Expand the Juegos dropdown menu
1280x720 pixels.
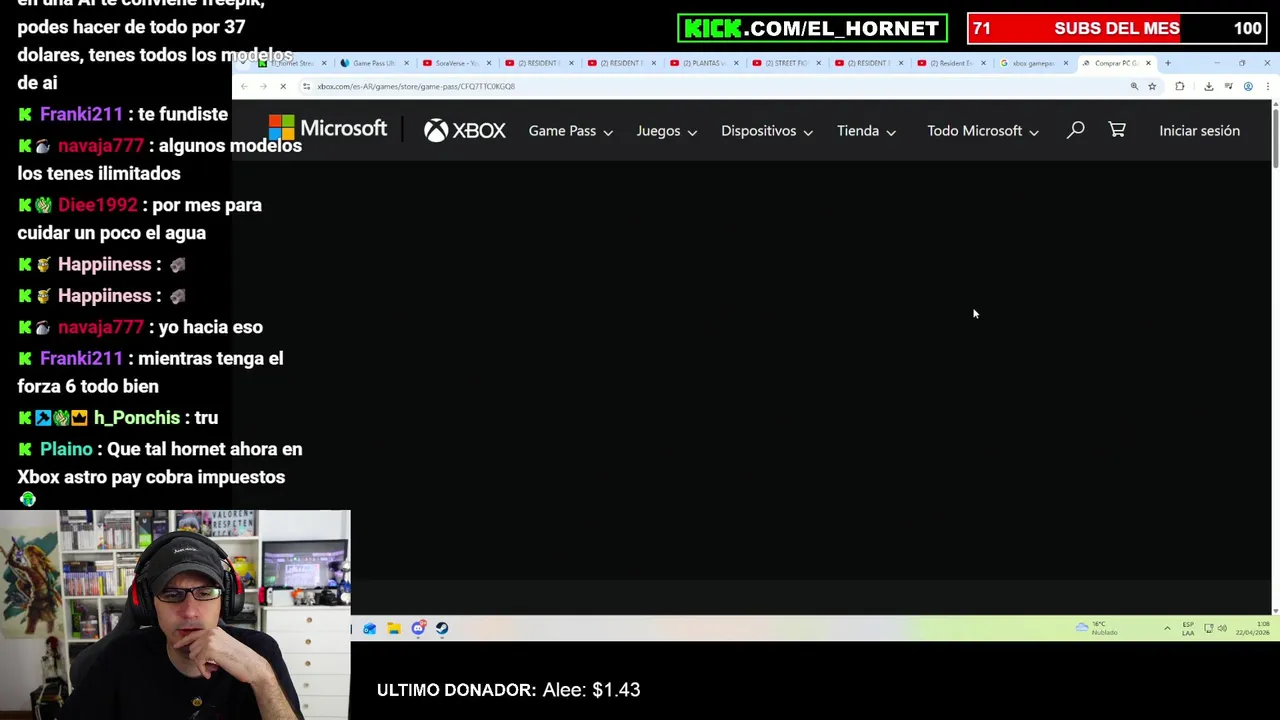[x=666, y=131]
